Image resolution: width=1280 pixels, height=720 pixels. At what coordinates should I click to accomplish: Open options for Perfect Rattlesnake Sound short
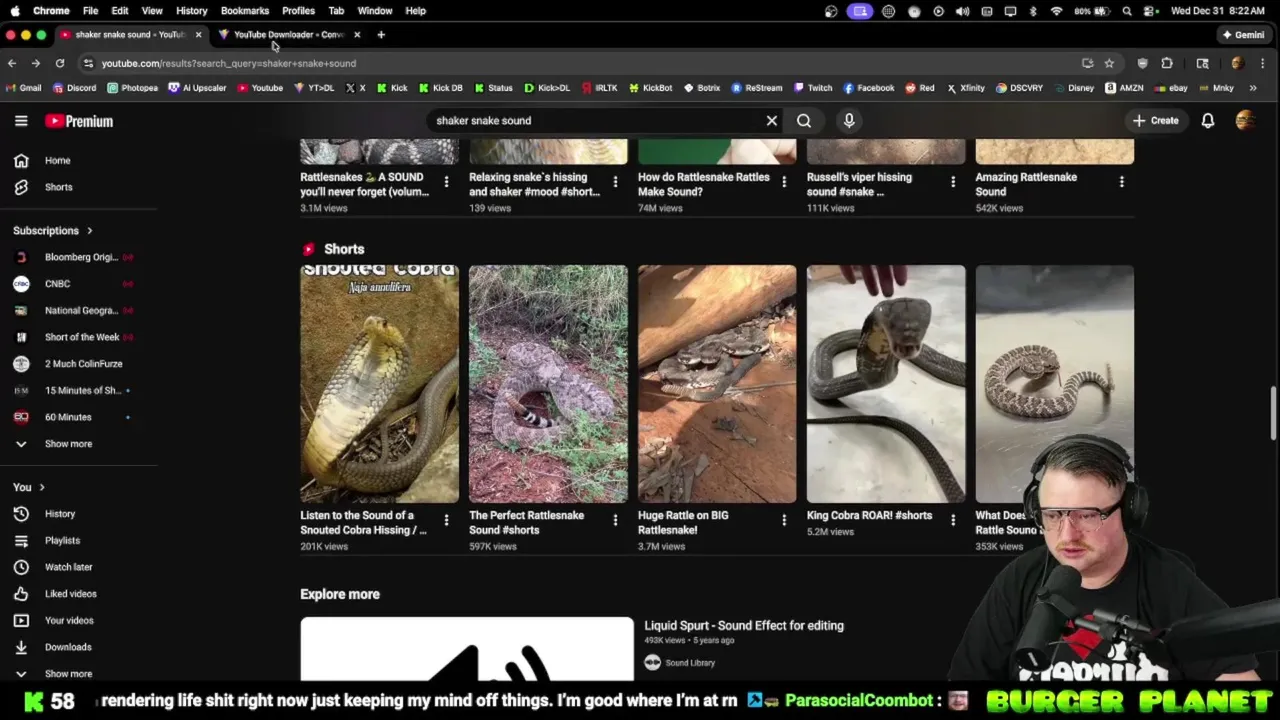click(615, 520)
